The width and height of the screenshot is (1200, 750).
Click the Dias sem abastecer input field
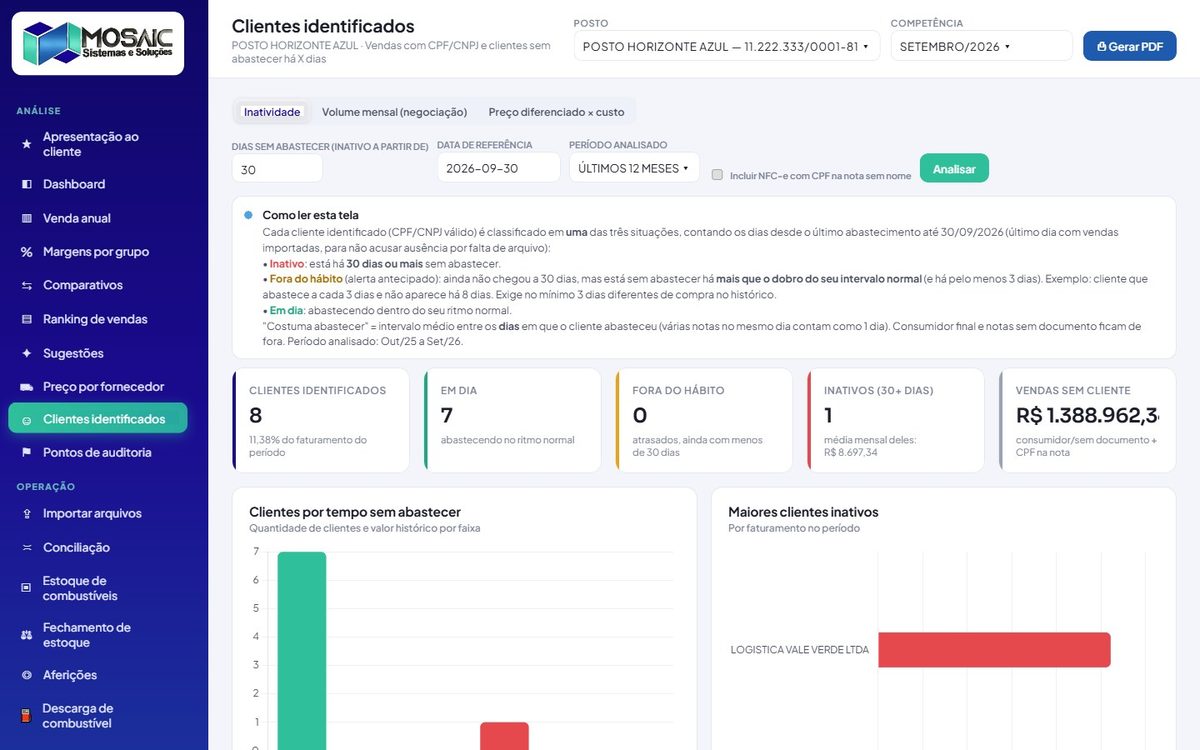pos(277,169)
